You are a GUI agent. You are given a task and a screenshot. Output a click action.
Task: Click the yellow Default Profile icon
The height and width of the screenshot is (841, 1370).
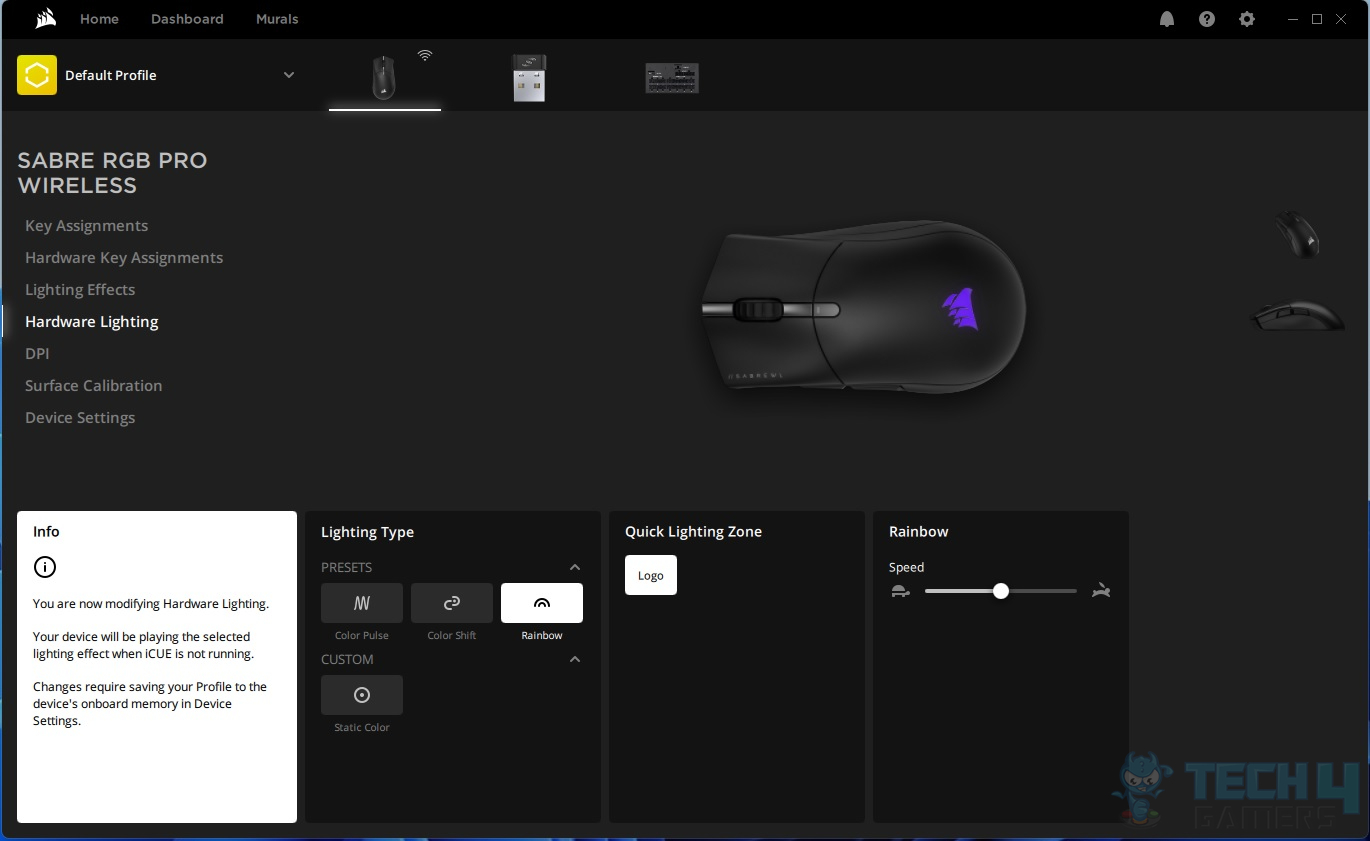pos(37,75)
